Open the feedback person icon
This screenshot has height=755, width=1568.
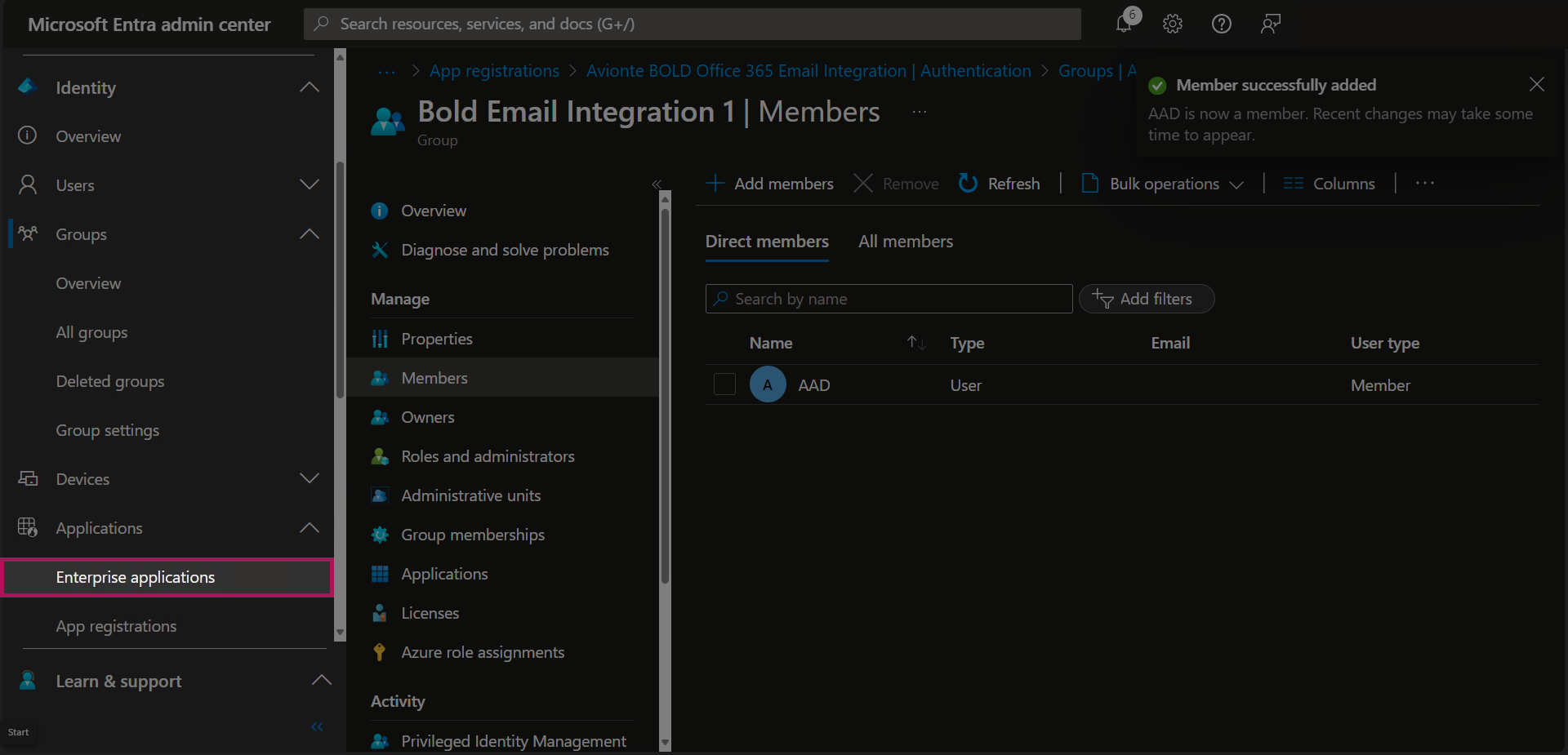coord(1270,24)
